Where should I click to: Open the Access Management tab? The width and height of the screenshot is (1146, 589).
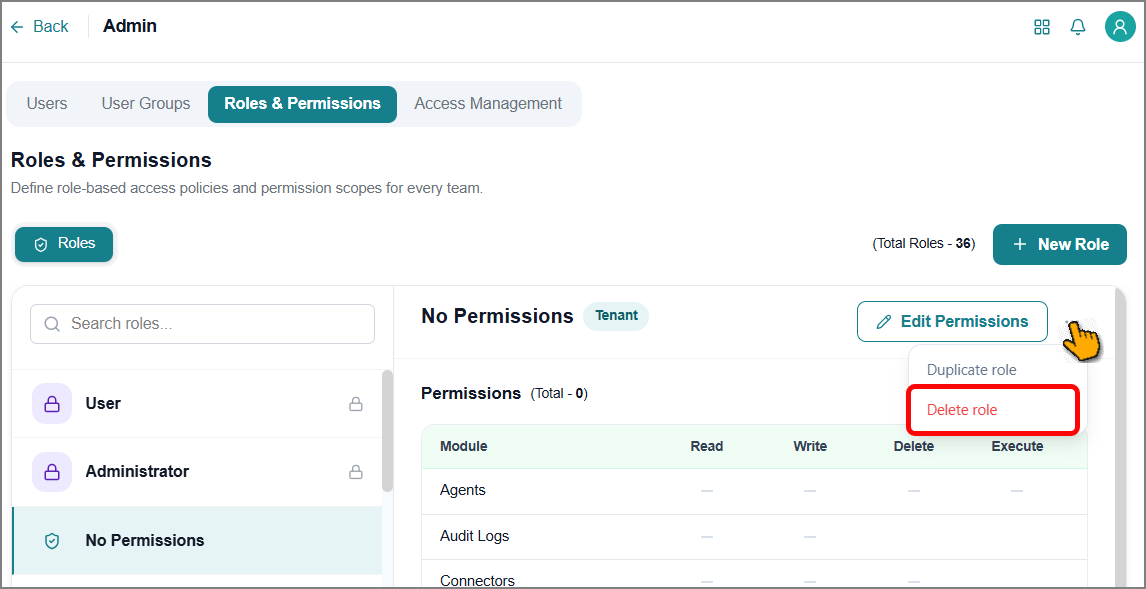point(488,104)
